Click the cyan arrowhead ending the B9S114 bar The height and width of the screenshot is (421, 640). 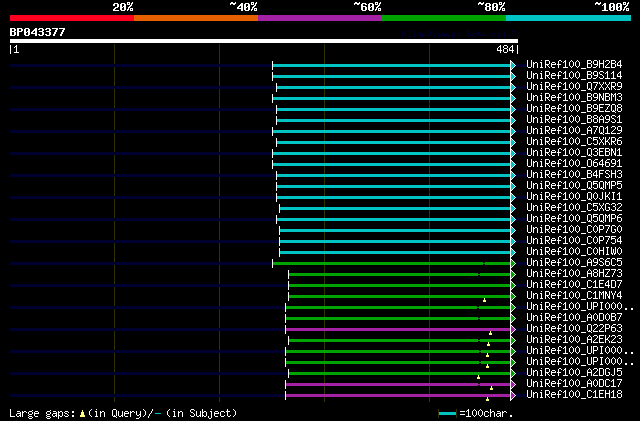click(x=513, y=76)
